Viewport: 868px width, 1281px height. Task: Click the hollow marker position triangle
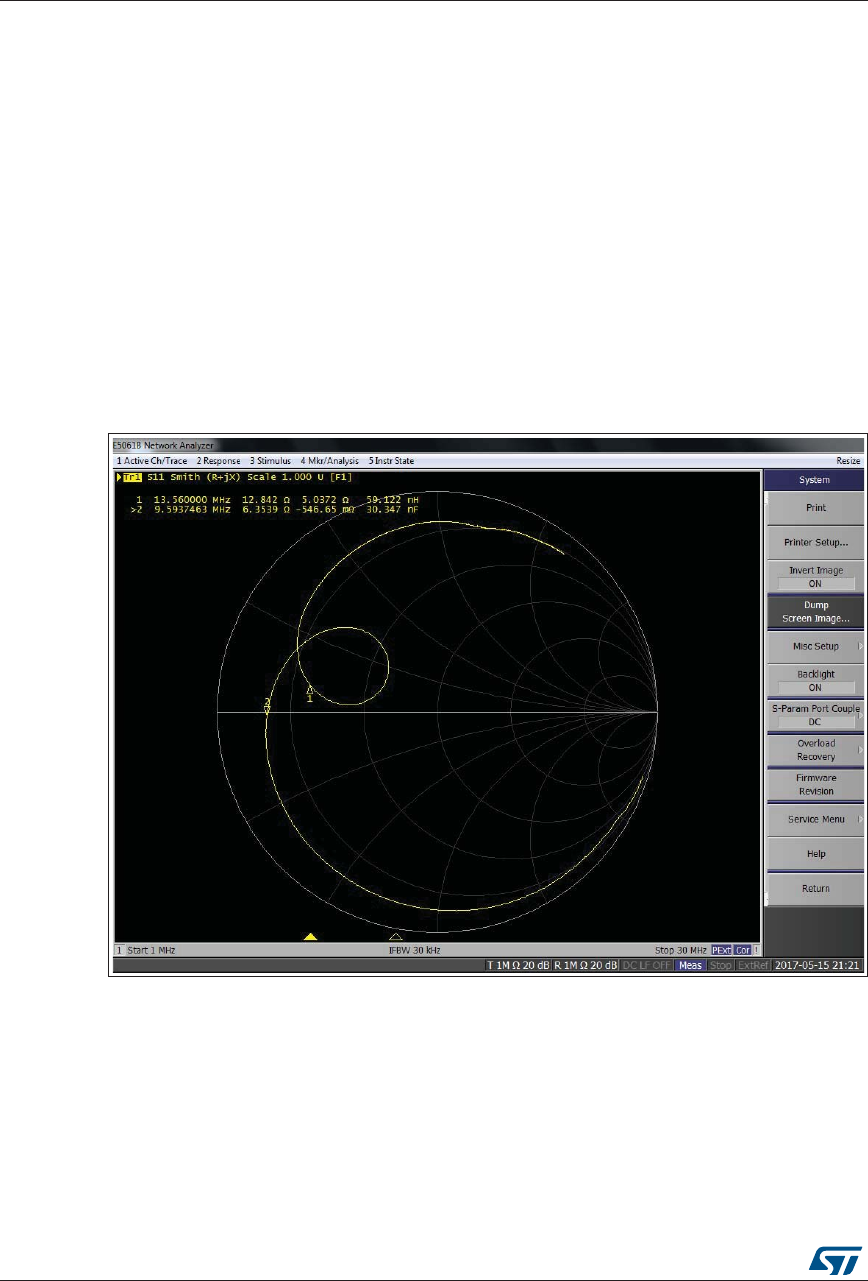click(x=396, y=936)
